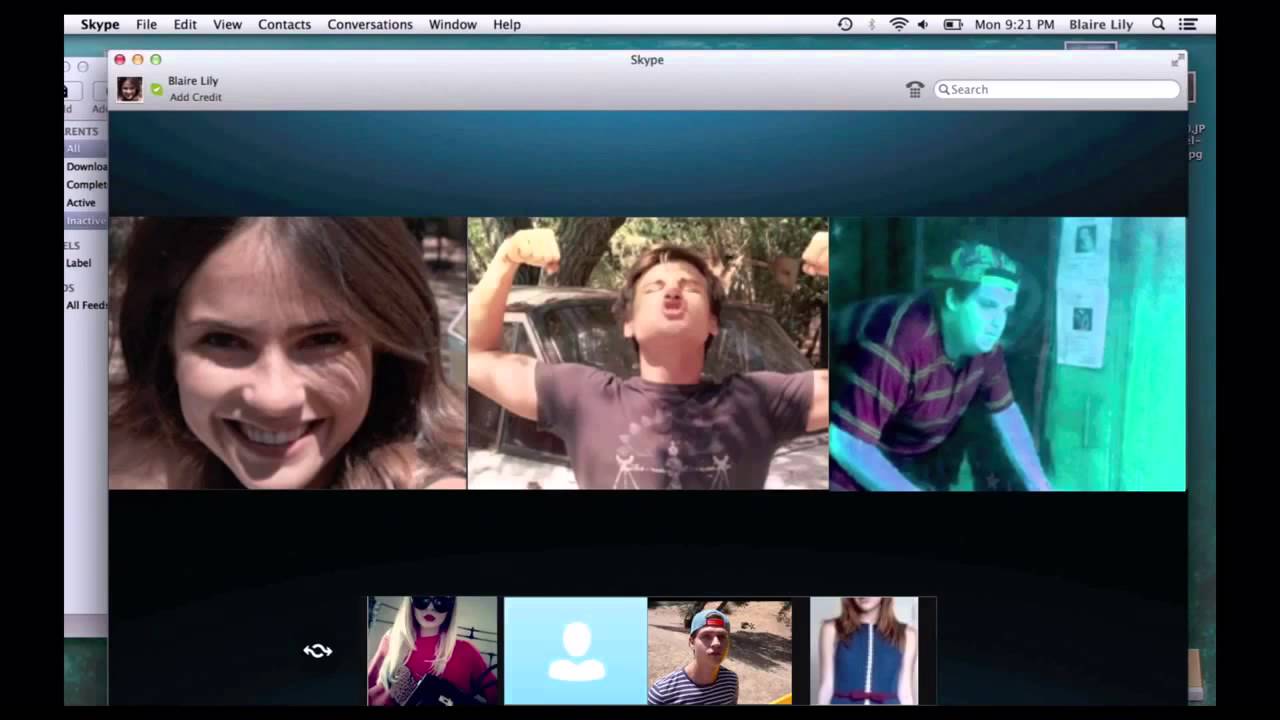This screenshot has width=1280, height=720.
Task: Click the Add Credit link
Action: (x=195, y=98)
